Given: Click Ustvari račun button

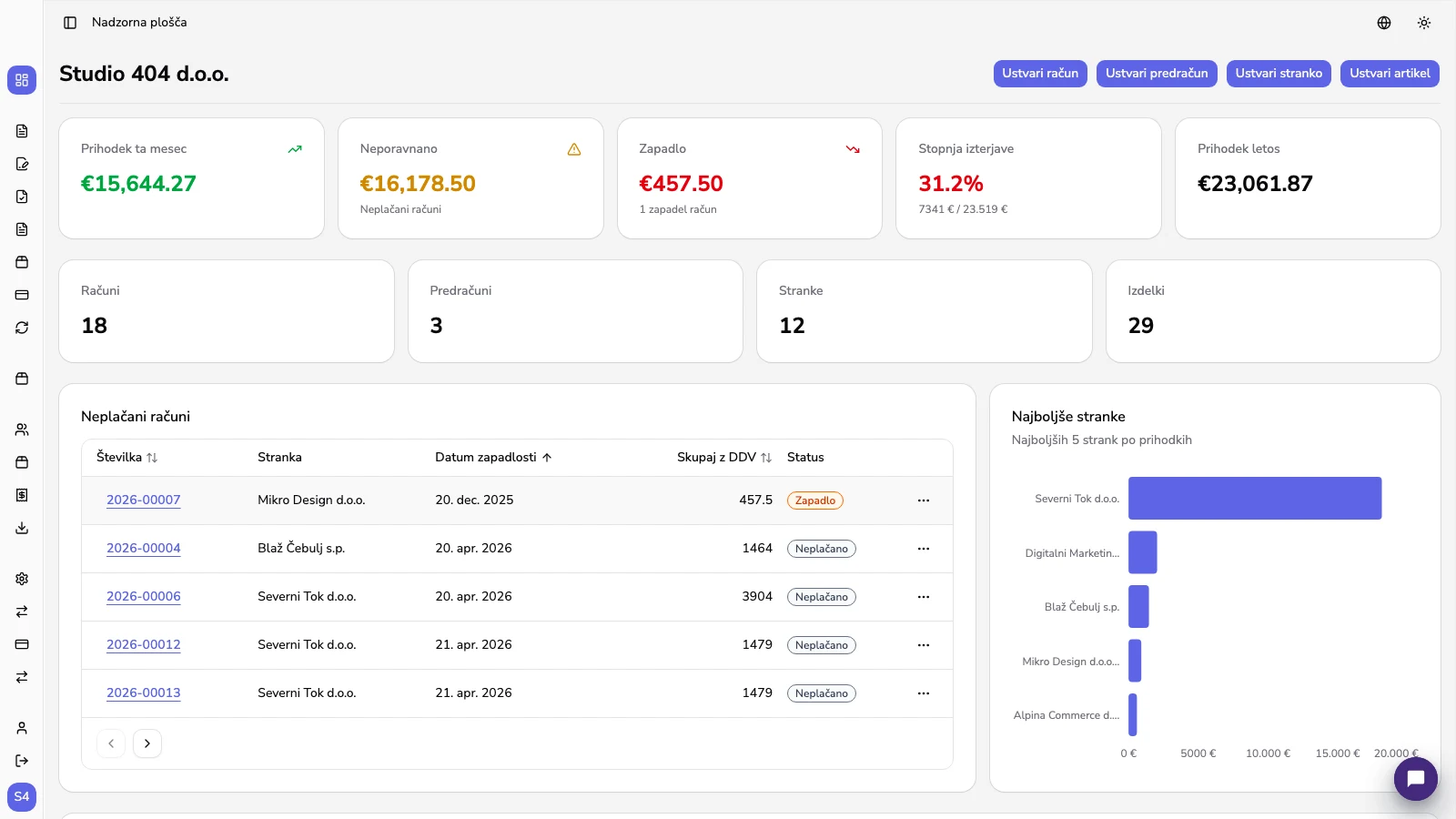Looking at the screenshot, I should tap(1040, 74).
